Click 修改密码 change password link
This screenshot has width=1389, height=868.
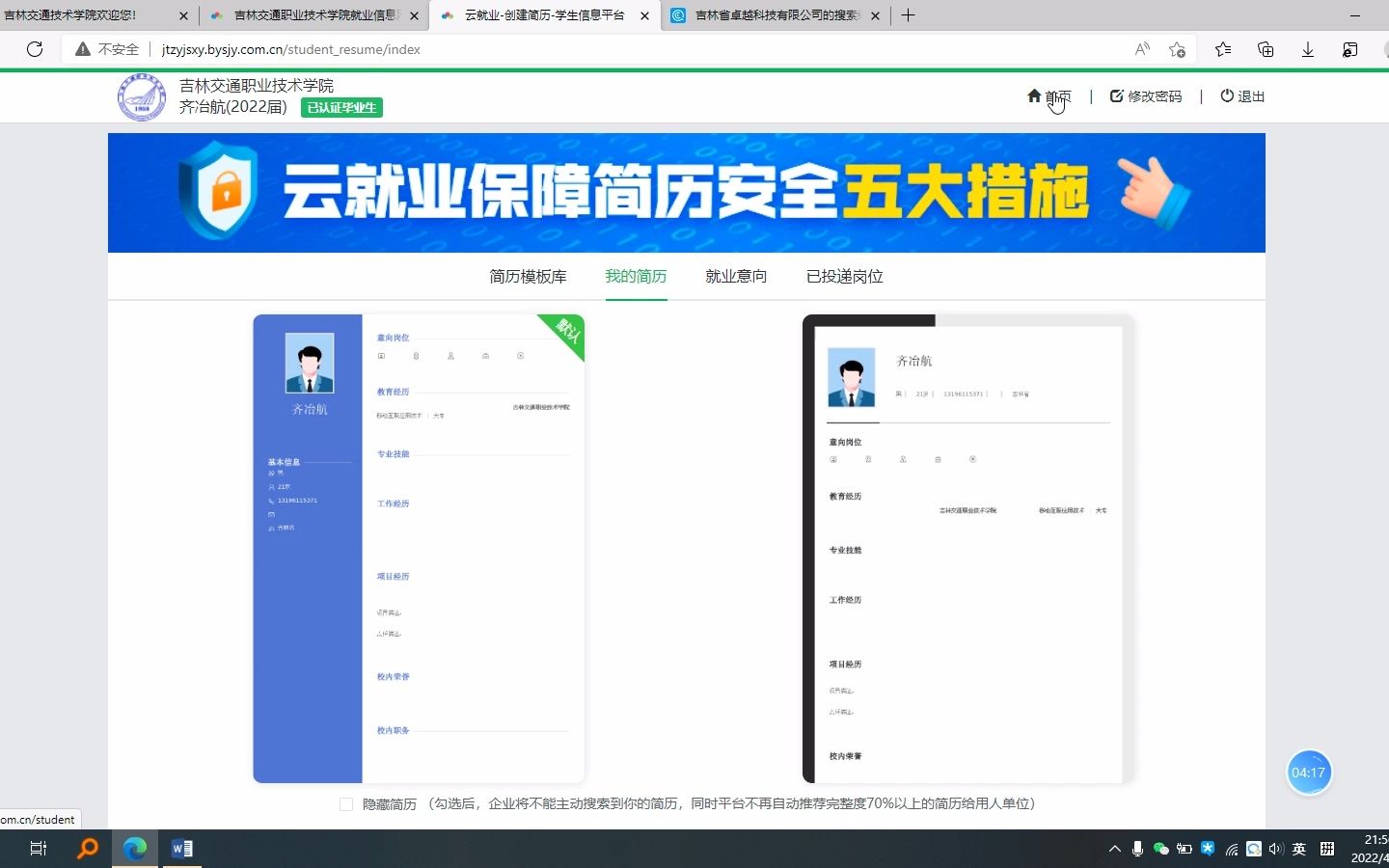(1146, 96)
